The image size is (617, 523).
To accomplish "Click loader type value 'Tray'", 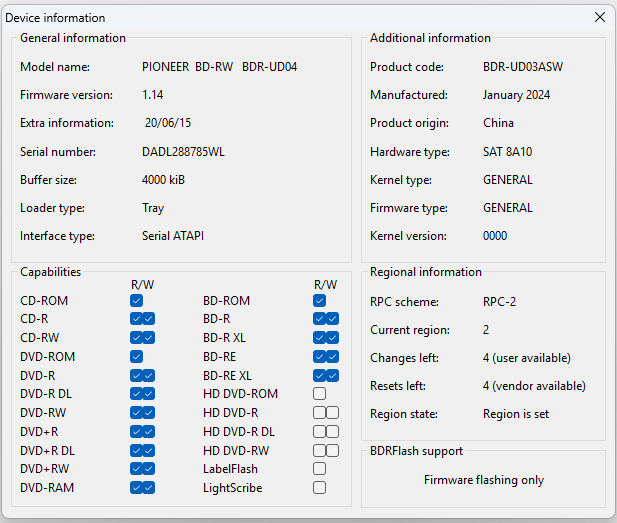I will click(x=153, y=208).
